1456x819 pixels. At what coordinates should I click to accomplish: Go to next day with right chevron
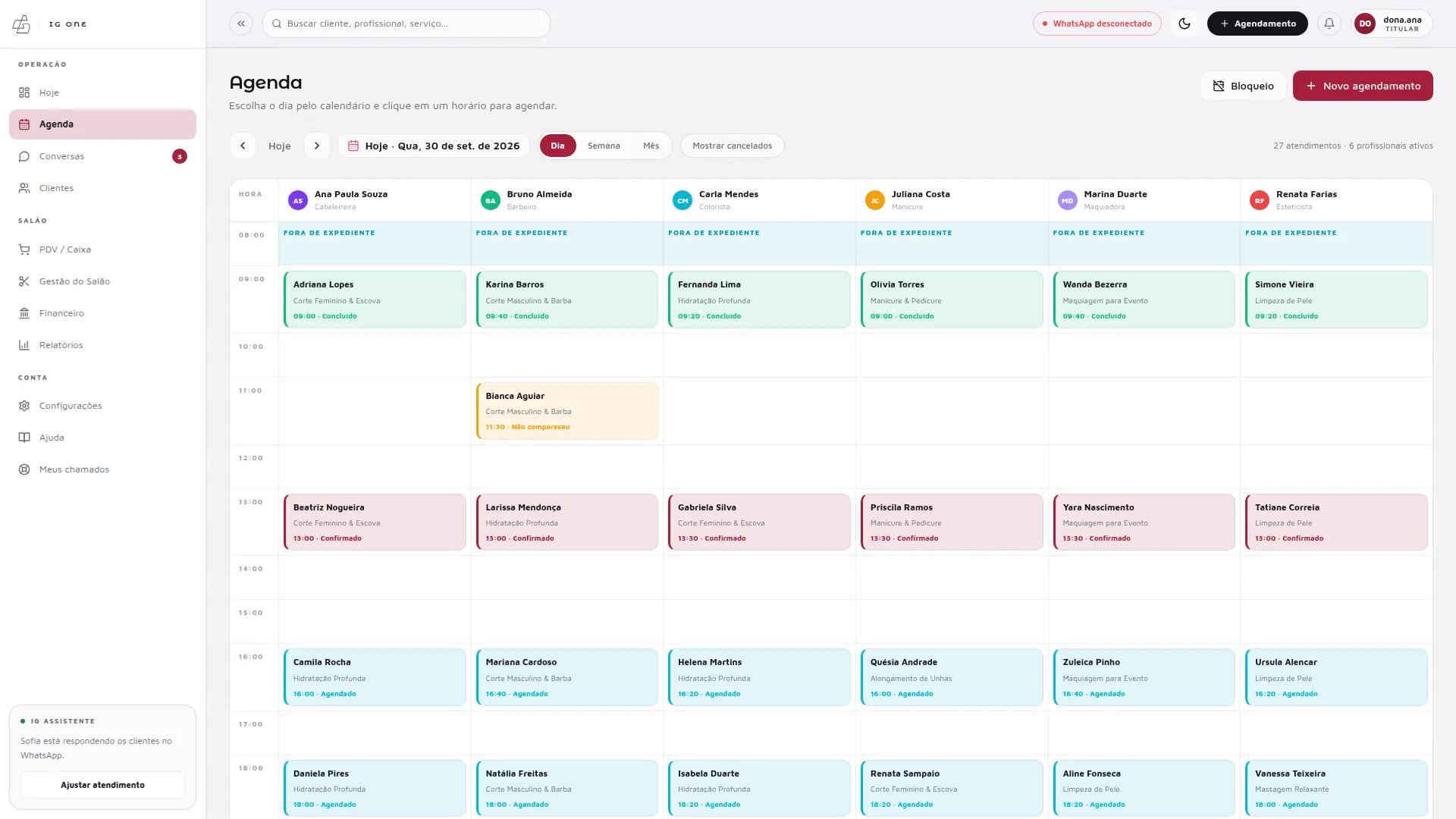click(x=317, y=146)
